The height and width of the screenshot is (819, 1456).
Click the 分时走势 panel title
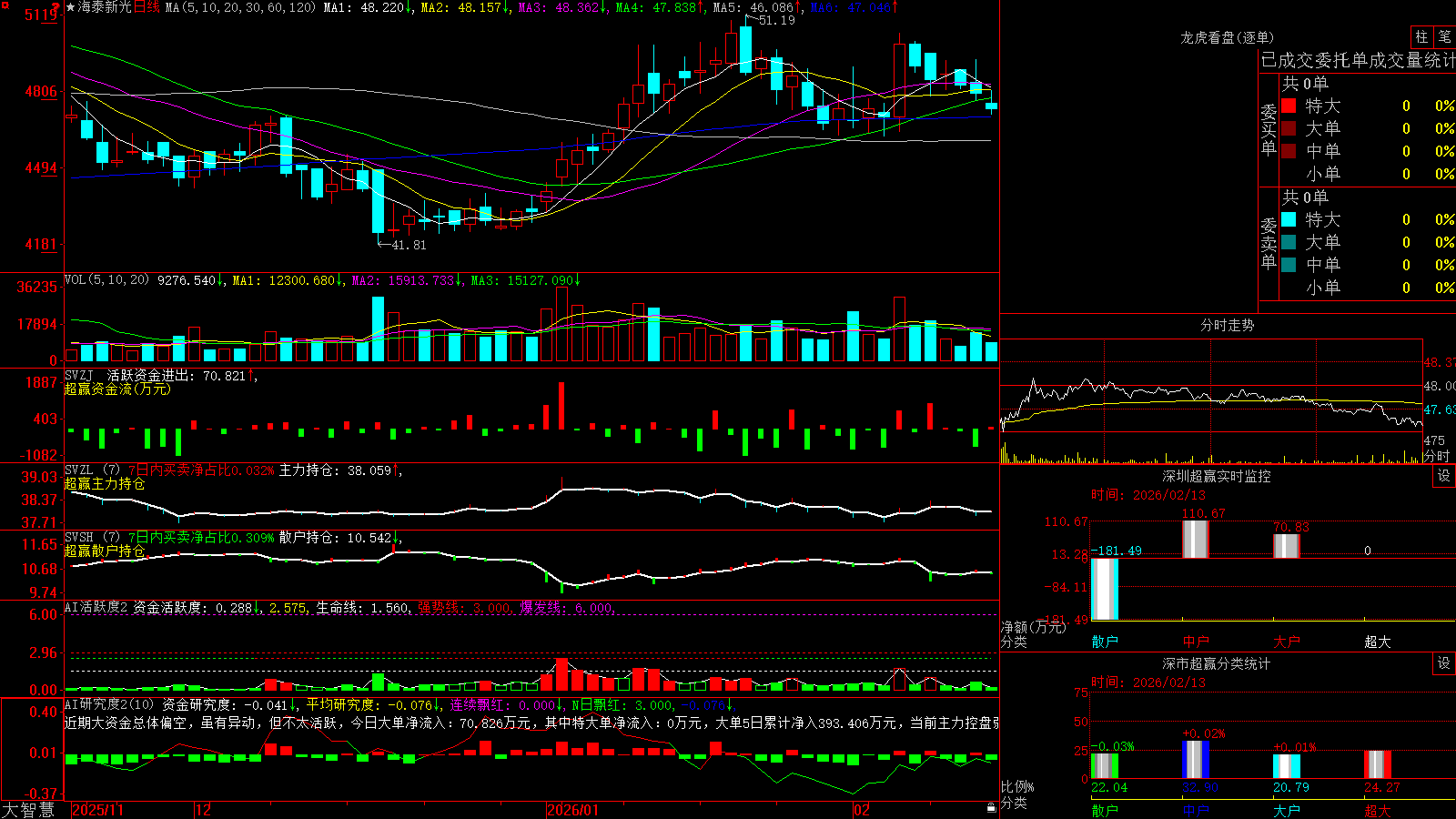click(x=1228, y=325)
